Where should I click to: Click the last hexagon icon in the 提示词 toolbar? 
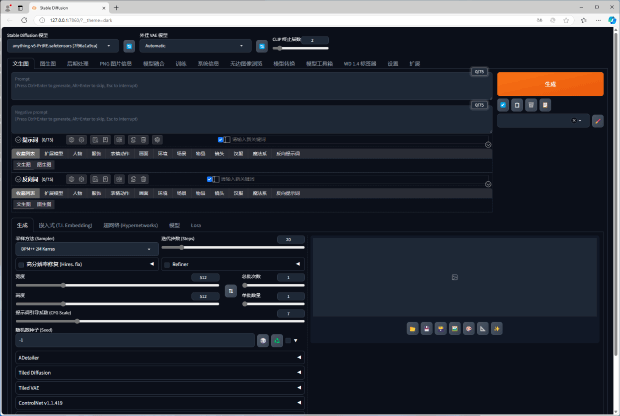tap(157, 140)
